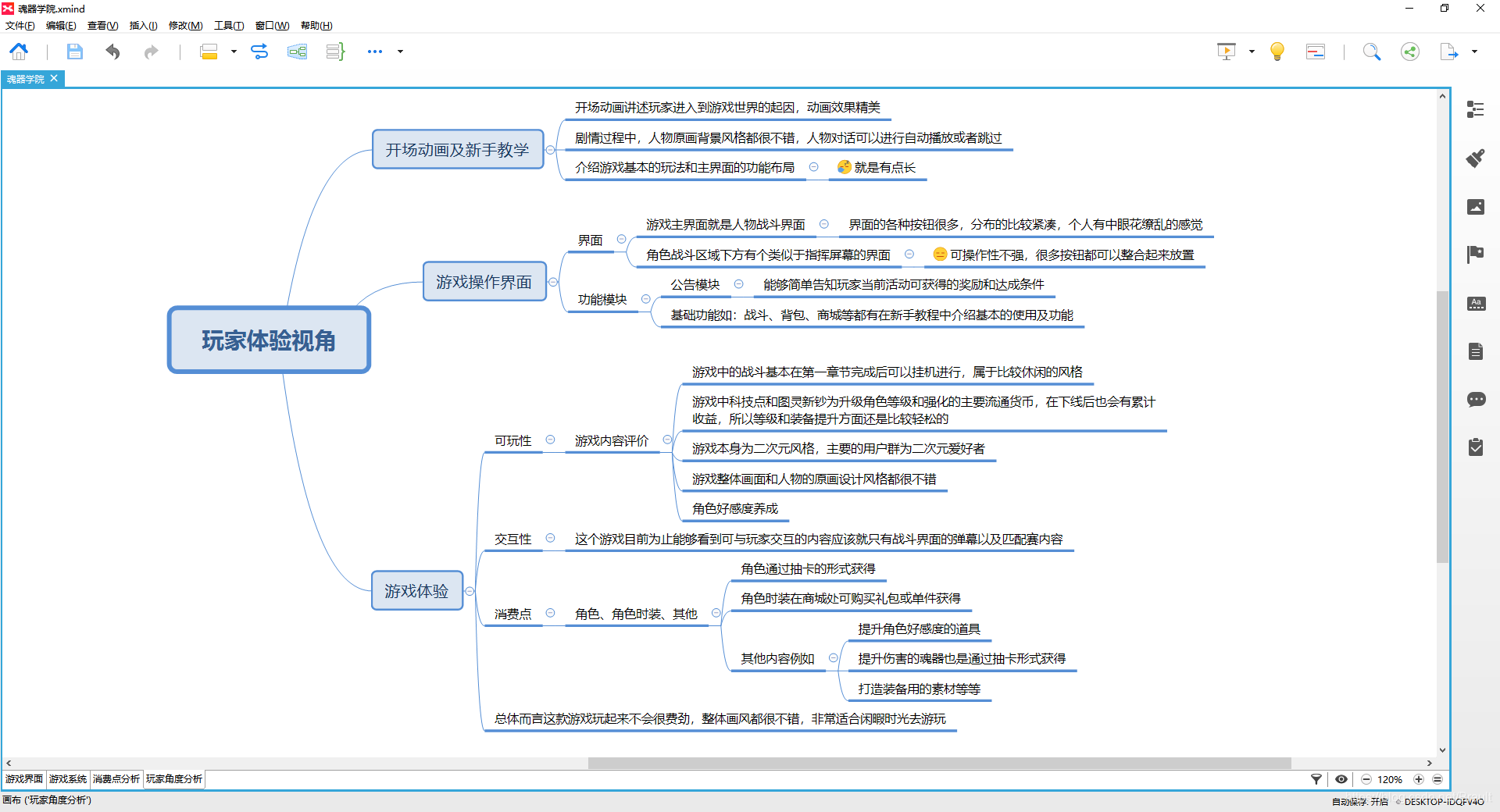Add a boundary around topics
Image resolution: width=1500 pixels, height=812 pixels.
297,52
